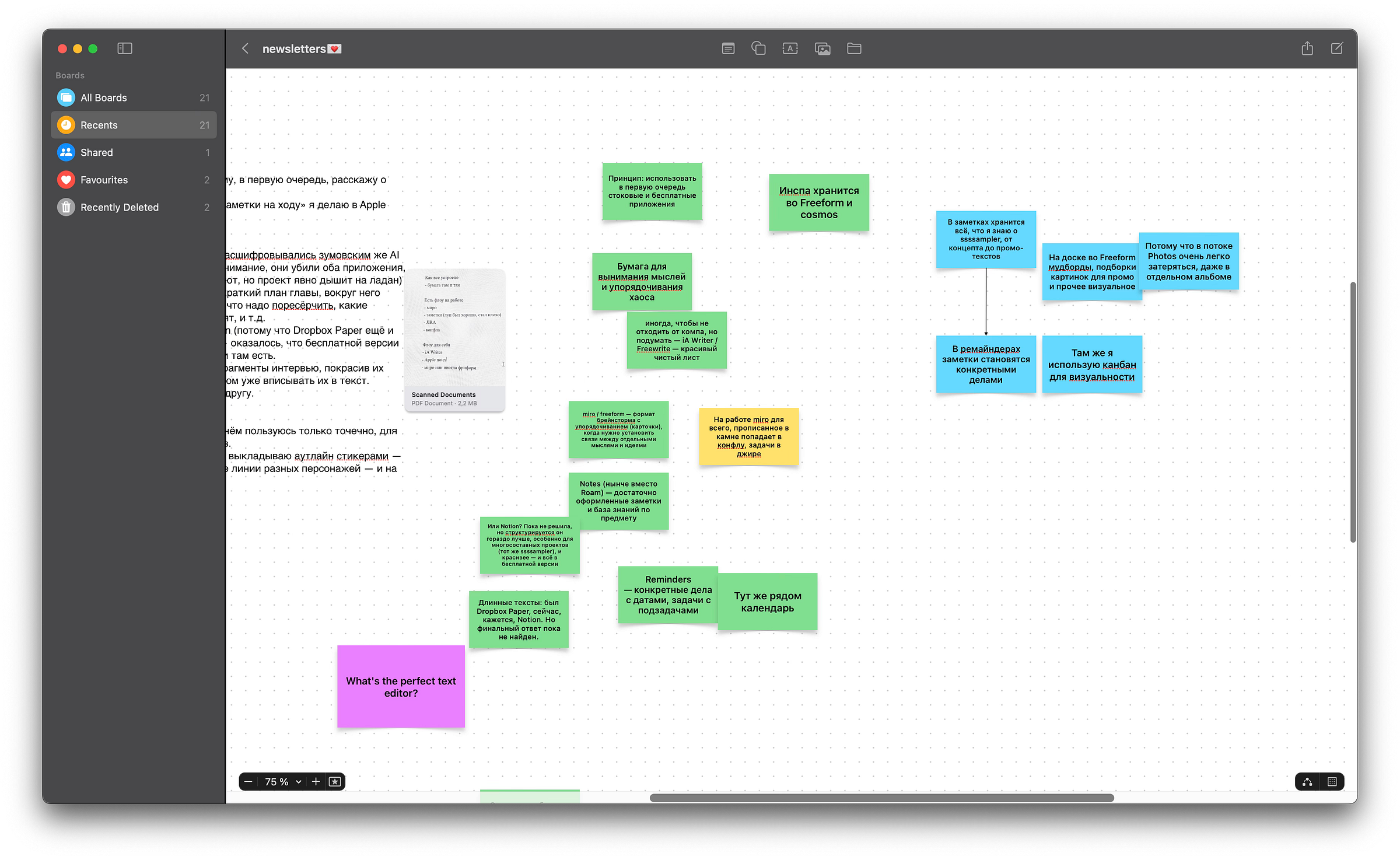Open the photo or media inserter

pos(822,48)
